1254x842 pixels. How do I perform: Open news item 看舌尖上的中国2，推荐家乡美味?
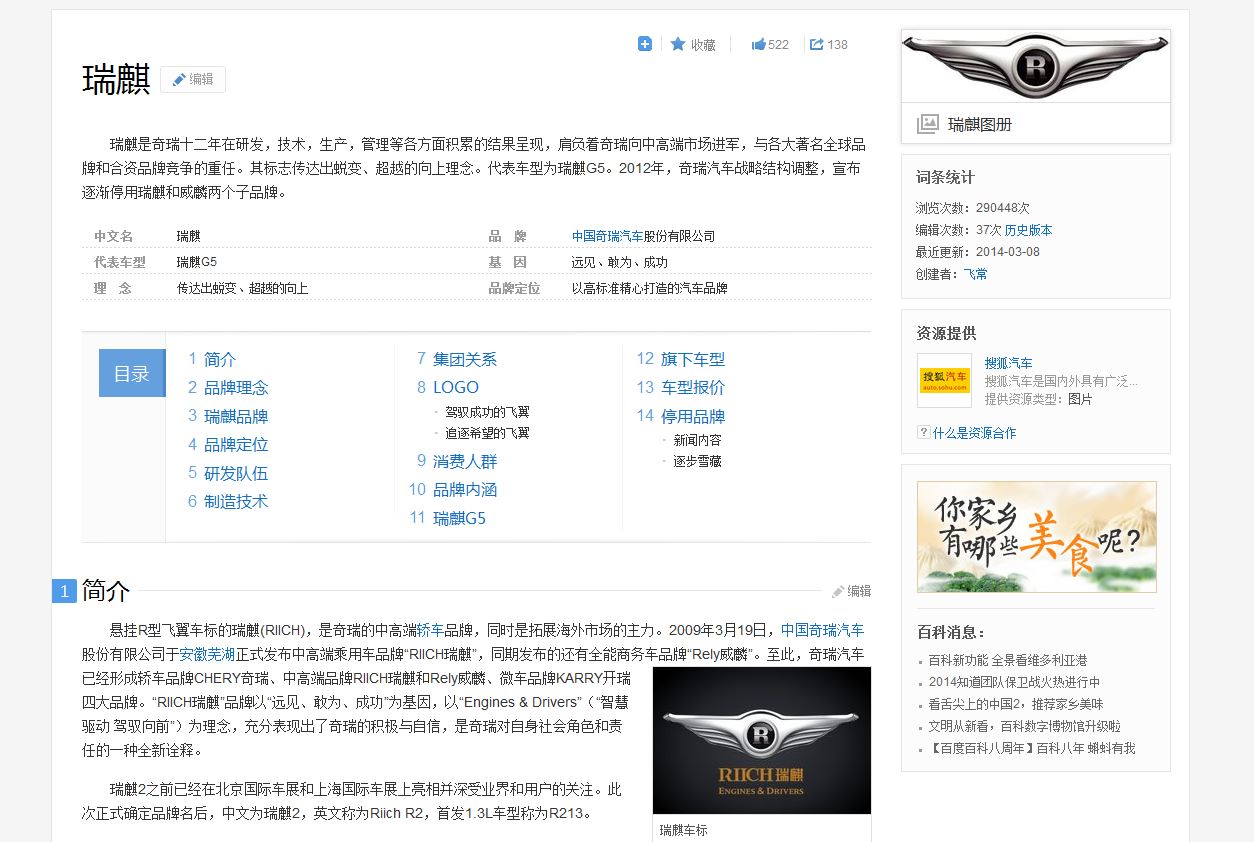[1016, 704]
